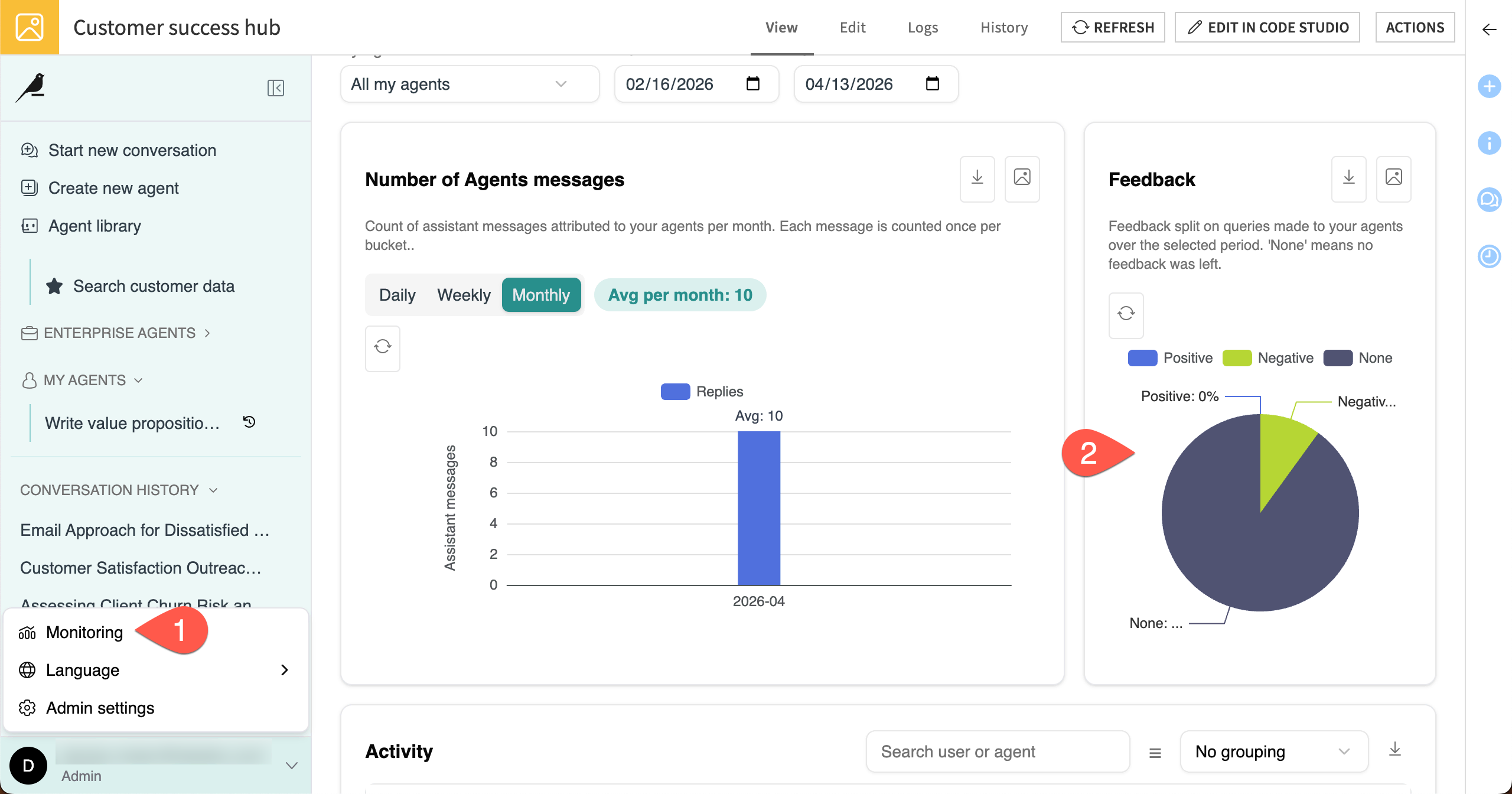
Task: Click the Create new agent plus icon
Action: pos(30,188)
